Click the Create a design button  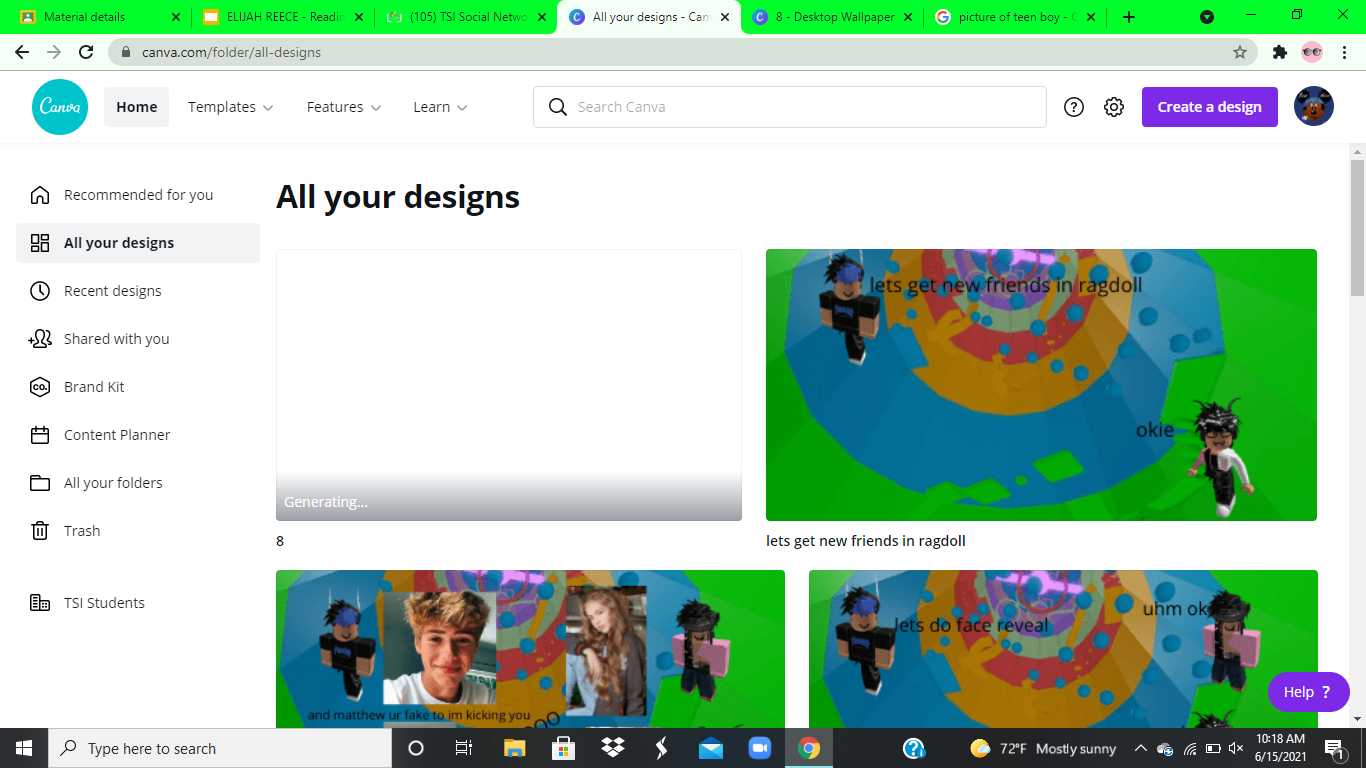(x=1209, y=107)
